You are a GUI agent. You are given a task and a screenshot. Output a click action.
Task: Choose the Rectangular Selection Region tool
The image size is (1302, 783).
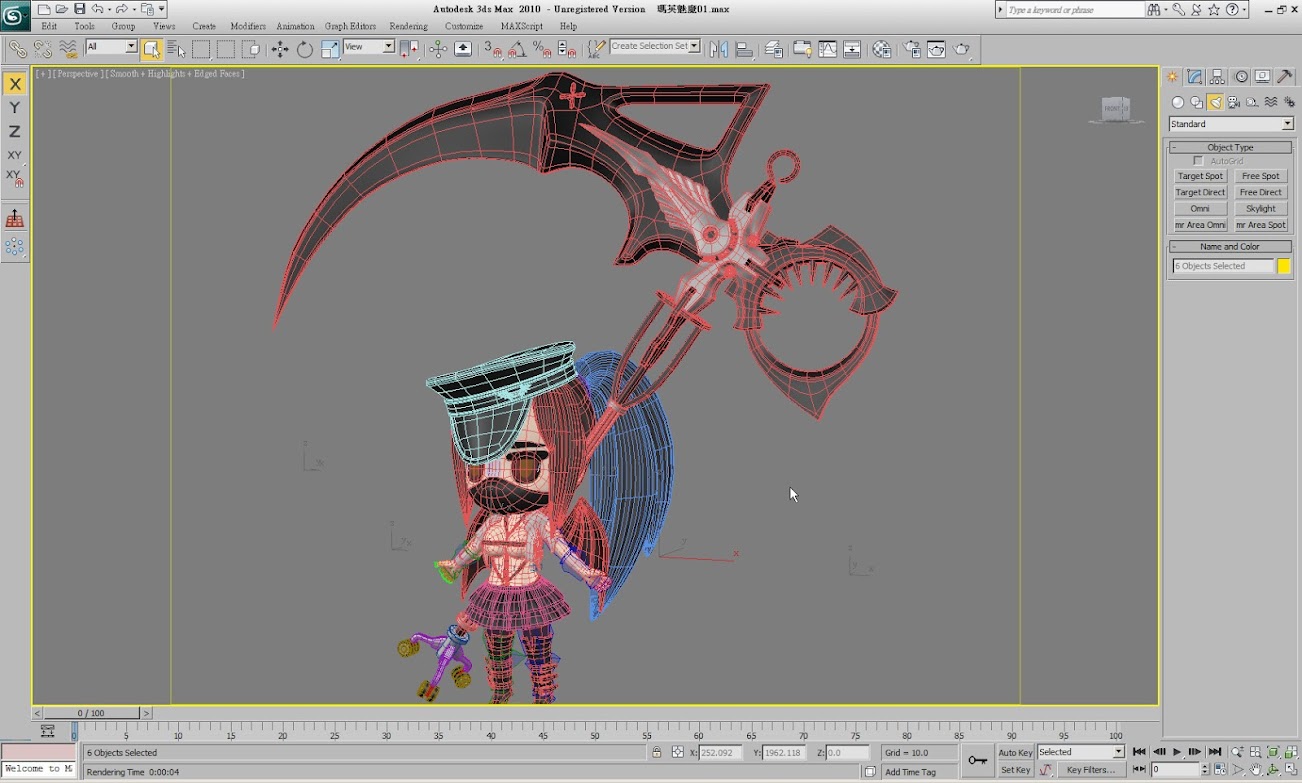coord(201,48)
